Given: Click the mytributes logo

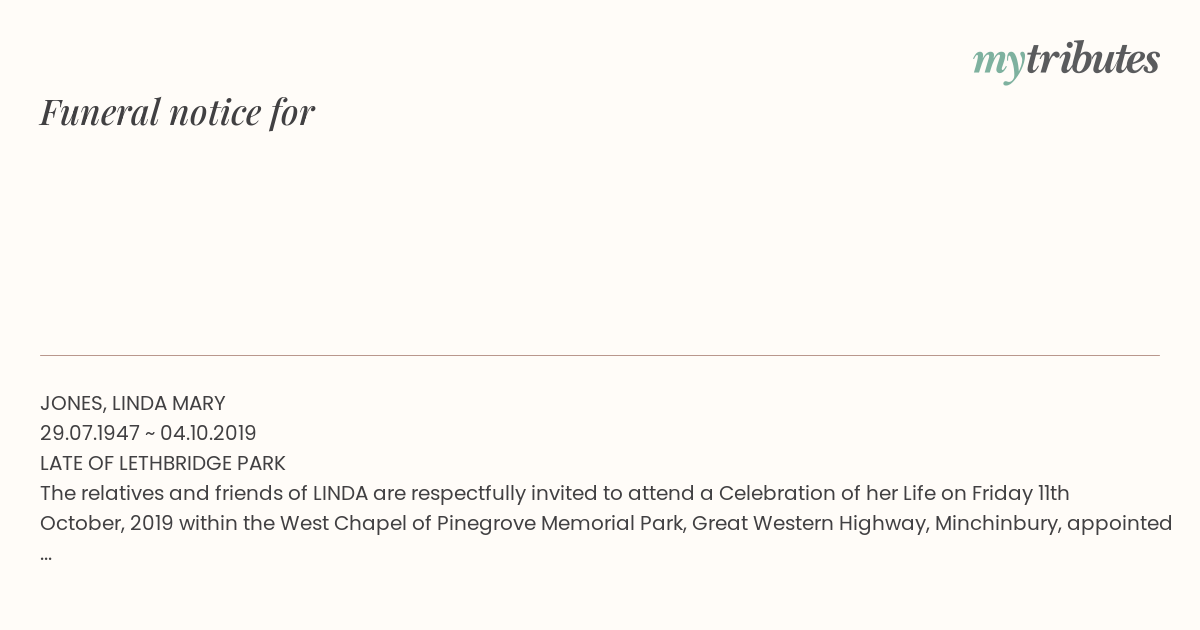Looking at the screenshot, I should (x=1066, y=61).
